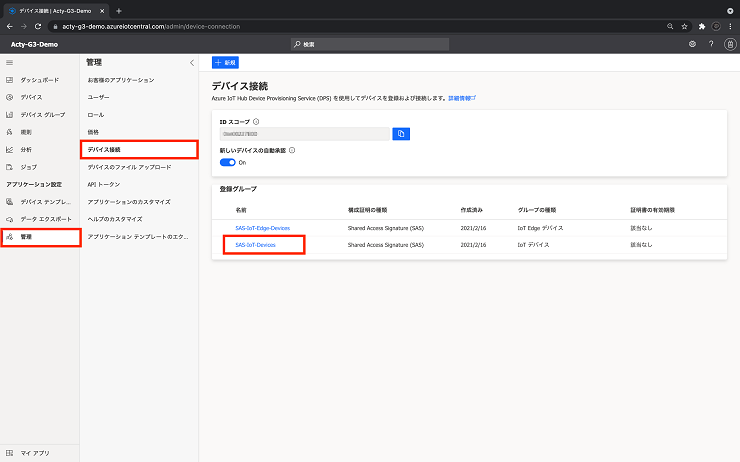Screen dimensions: 740x462
Task: Show auto-approve info tooltip icon
Action: (x=292, y=151)
